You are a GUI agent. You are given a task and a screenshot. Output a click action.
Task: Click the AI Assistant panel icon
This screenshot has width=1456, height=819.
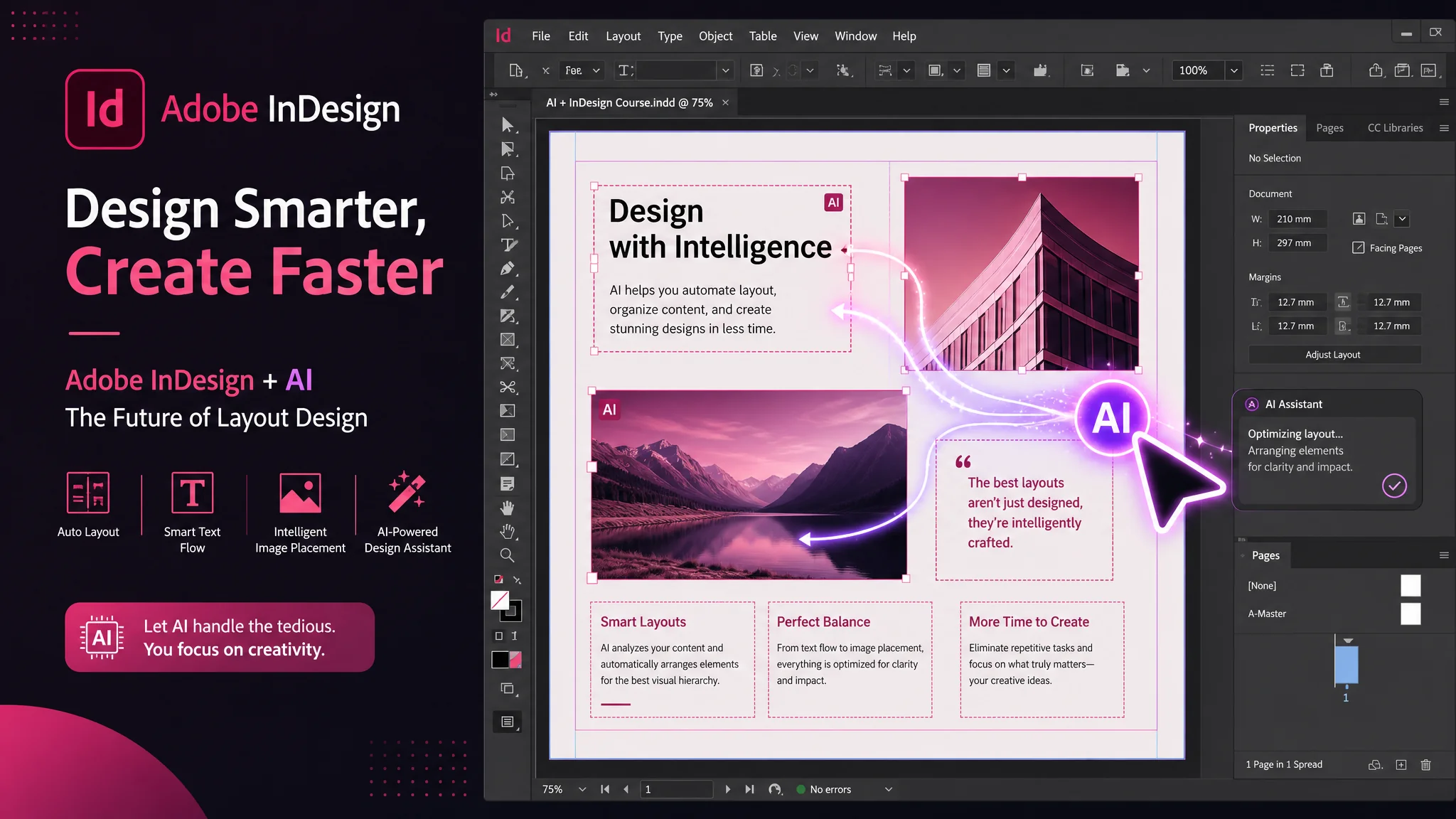pyautogui.click(x=1252, y=405)
